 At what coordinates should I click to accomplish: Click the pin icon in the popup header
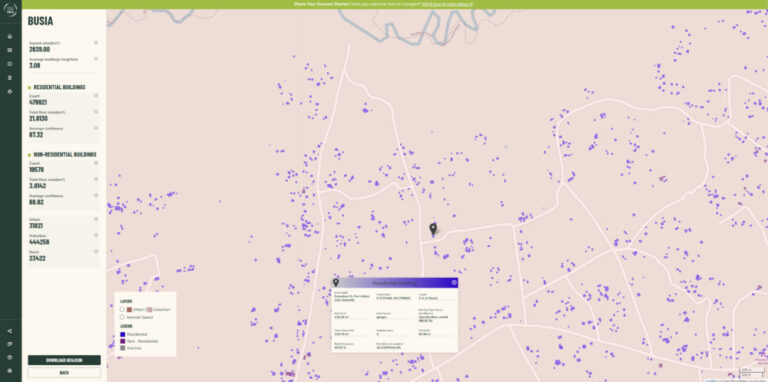tap(336, 283)
